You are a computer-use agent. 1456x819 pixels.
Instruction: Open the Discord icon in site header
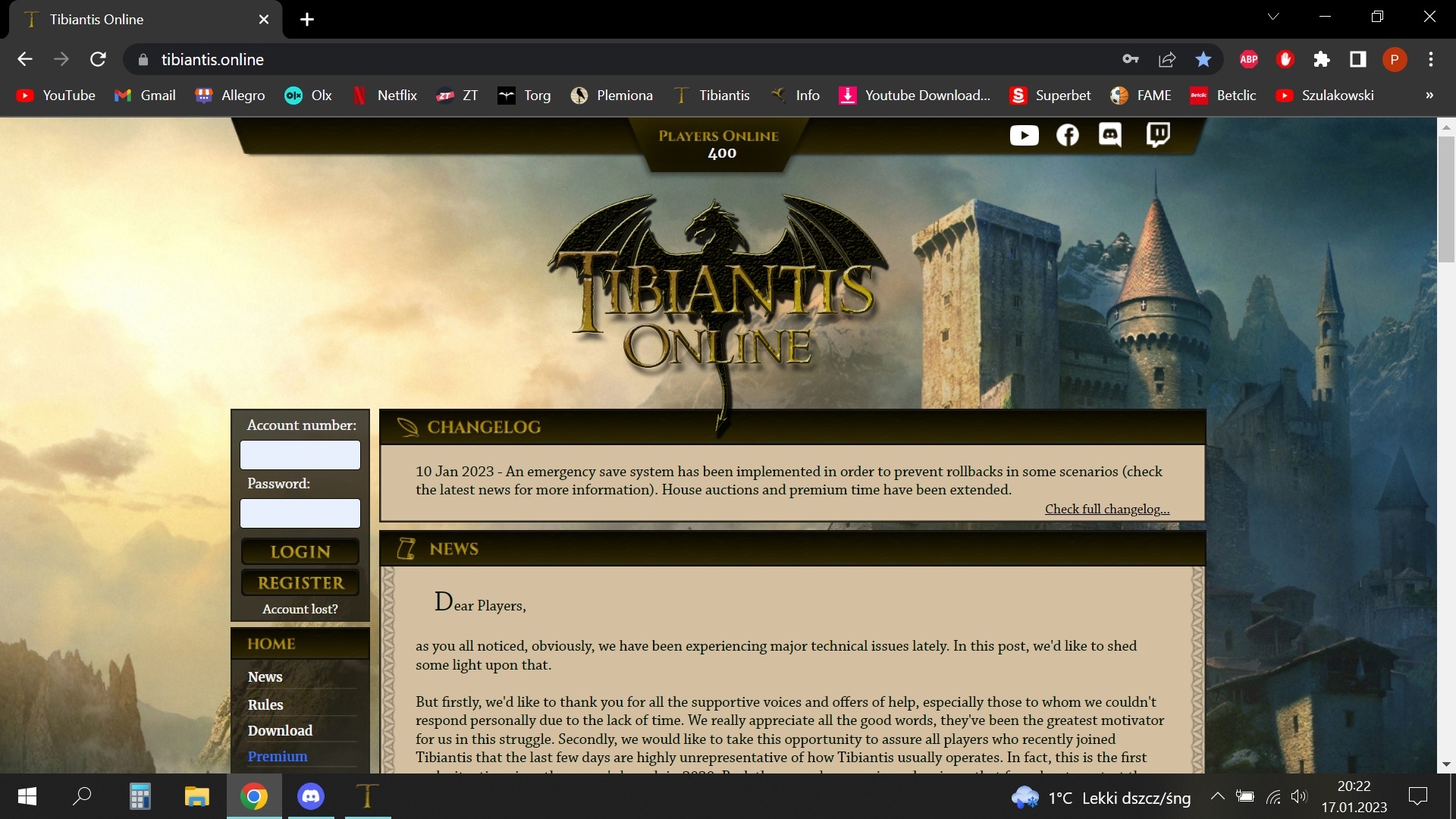pyautogui.click(x=1110, y=136)
